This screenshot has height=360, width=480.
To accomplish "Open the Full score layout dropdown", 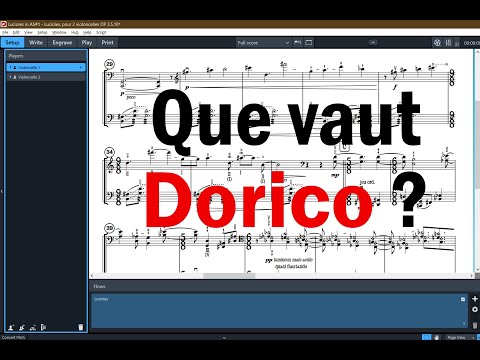I will [x=263, y=43].
